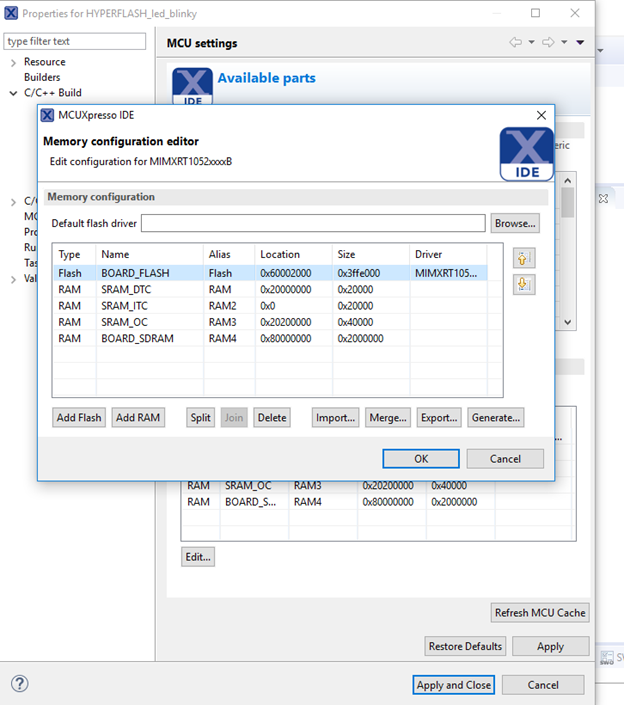
Task: Click the Generate... button
Action: (x=495, y=417)
